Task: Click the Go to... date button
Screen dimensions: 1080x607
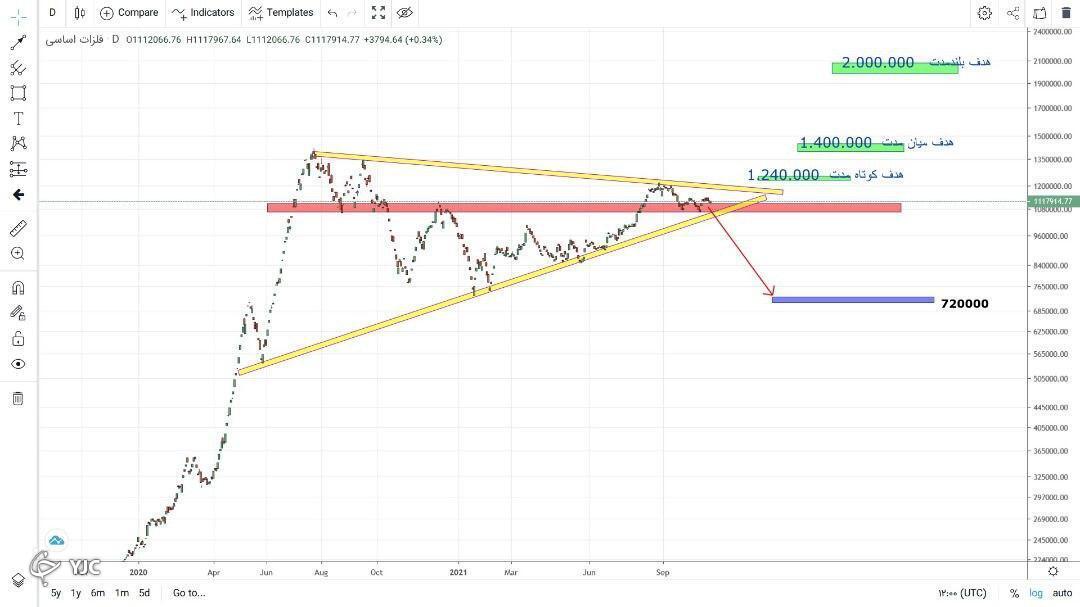Action: pos(189,593)
